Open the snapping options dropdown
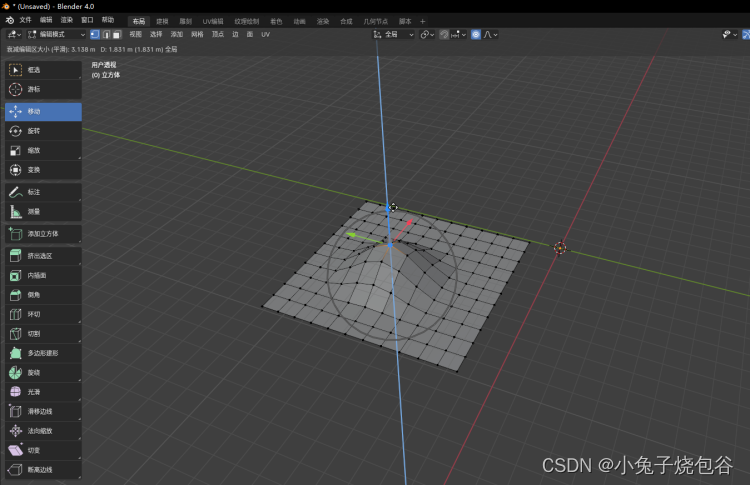The image size is (750, 485). tap(458, 34)
